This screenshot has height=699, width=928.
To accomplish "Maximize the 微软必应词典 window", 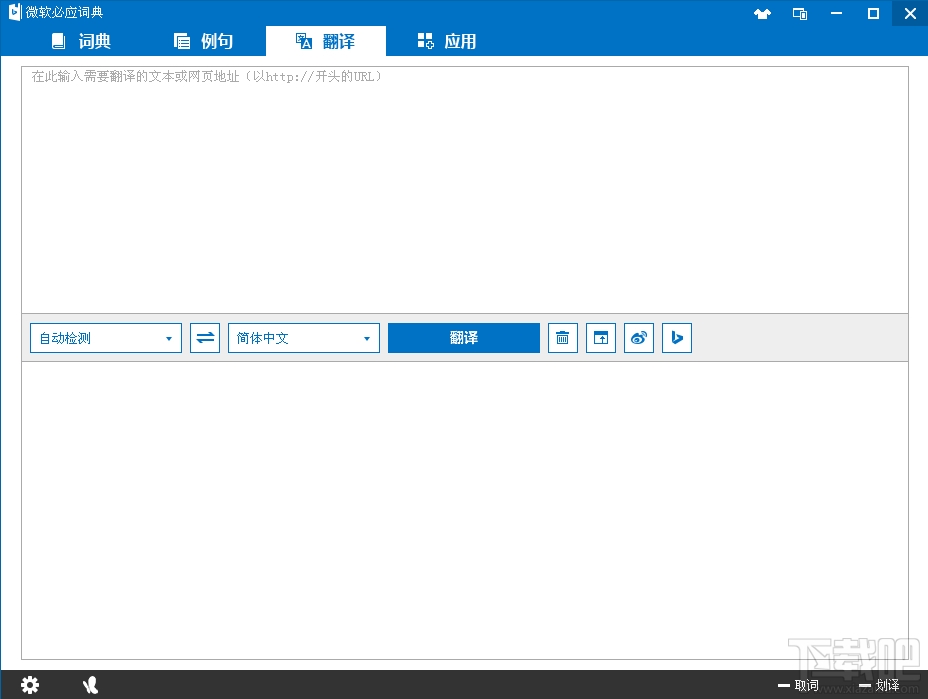I will coord(873,13).
